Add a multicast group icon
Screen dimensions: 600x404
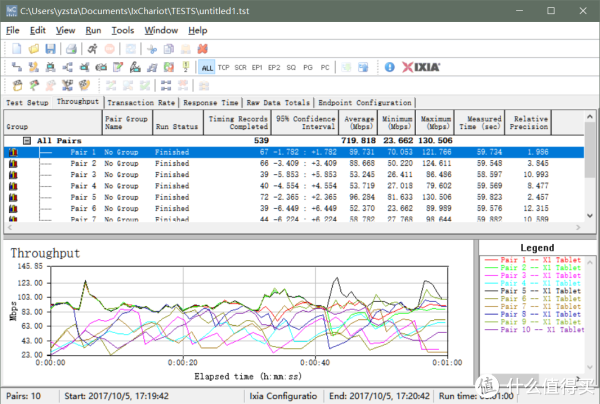pyautogui.click(x=67, y=67)
